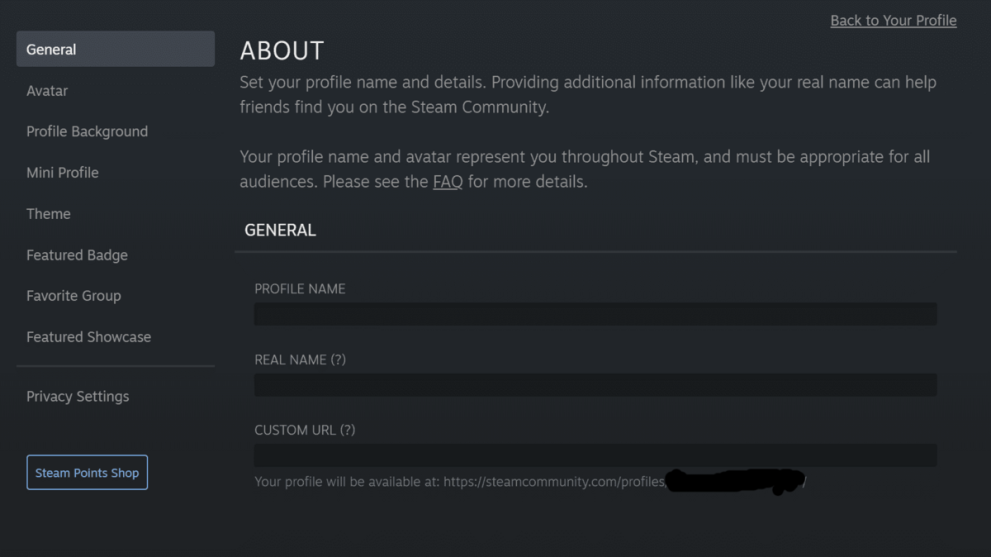This screenshot has height=557, width=991.
Task: Open the General settings tab
Action: tap(115, 49)
